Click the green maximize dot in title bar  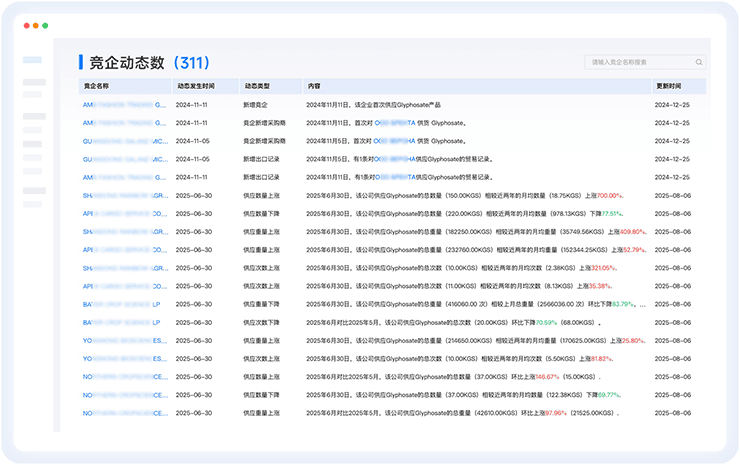[44, 25]
